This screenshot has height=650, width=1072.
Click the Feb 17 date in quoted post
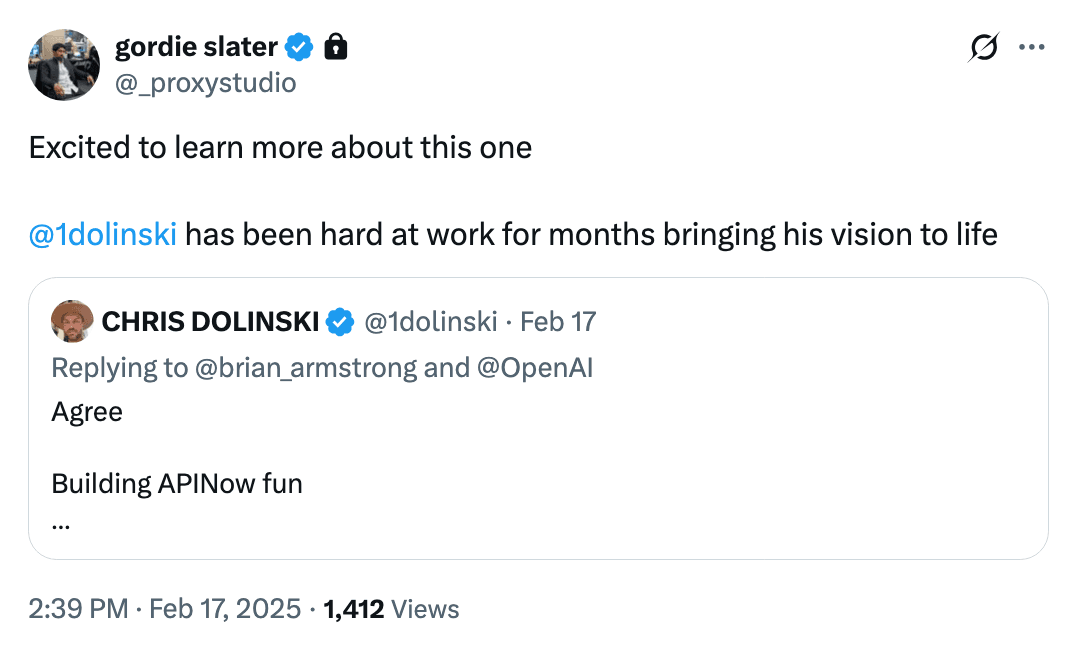(558, 321)
